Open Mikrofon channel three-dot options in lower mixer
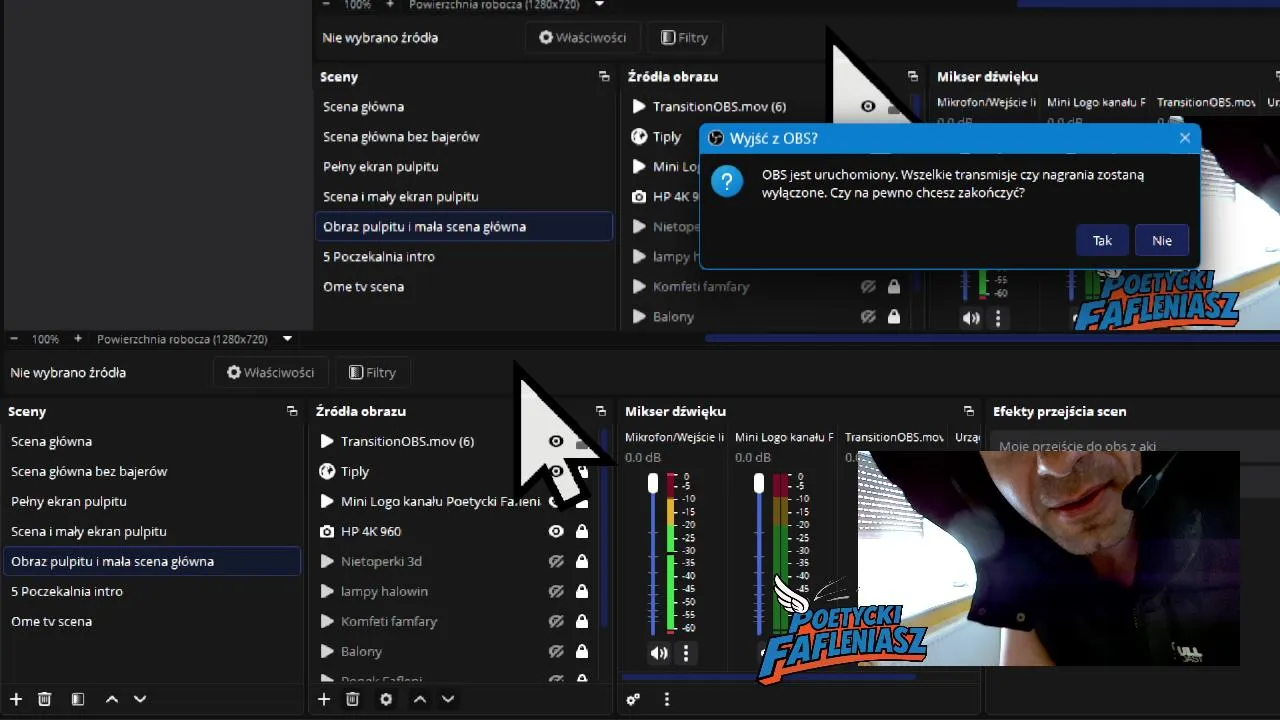Viewport: 1280px width, 720px height. click(x=686, y=653)
